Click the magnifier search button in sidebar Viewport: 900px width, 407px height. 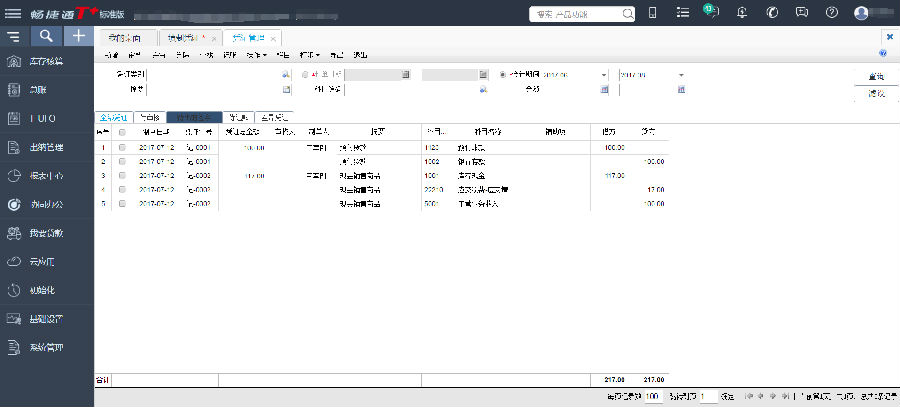click(x=47, y=36)
